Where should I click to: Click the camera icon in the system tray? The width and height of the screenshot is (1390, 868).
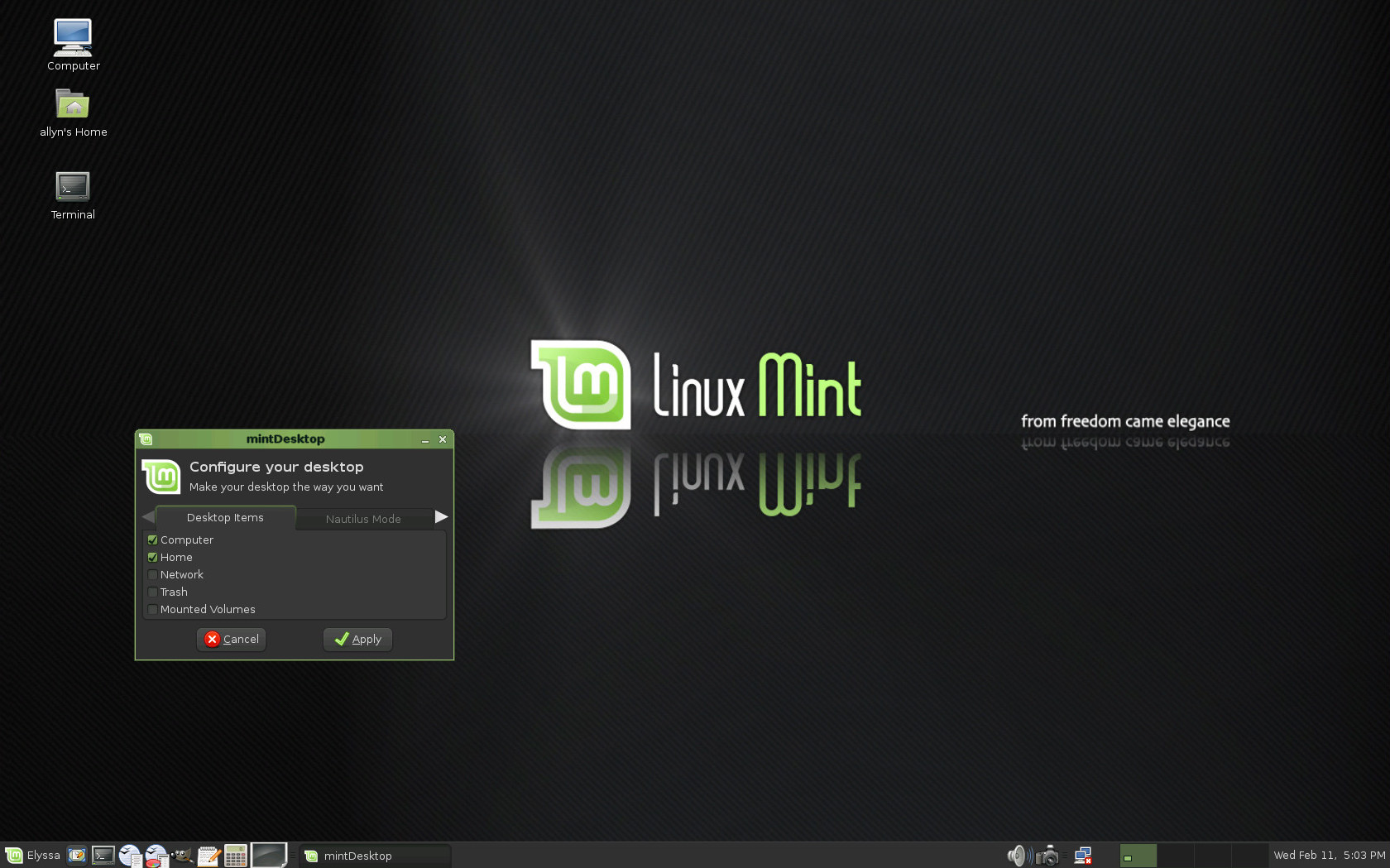pyautogui.click(x=1047, y=856)
